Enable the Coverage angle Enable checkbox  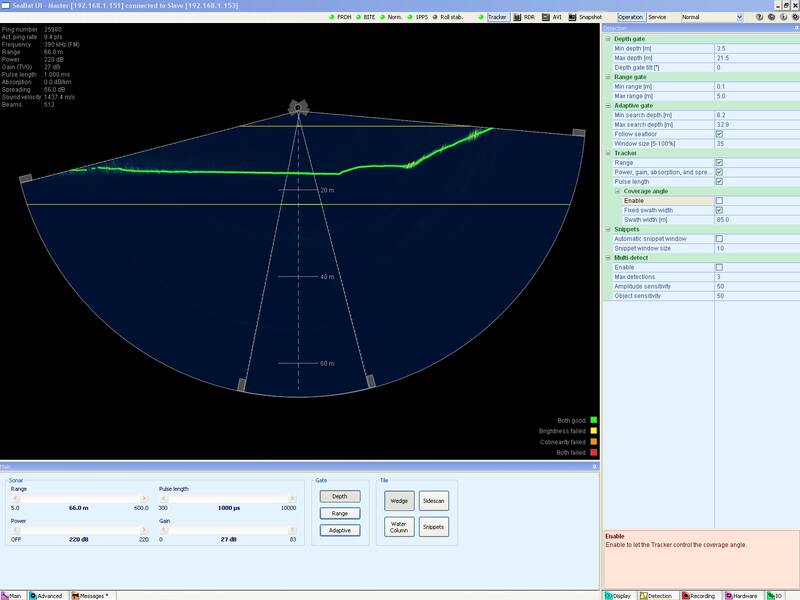point(719,201)
